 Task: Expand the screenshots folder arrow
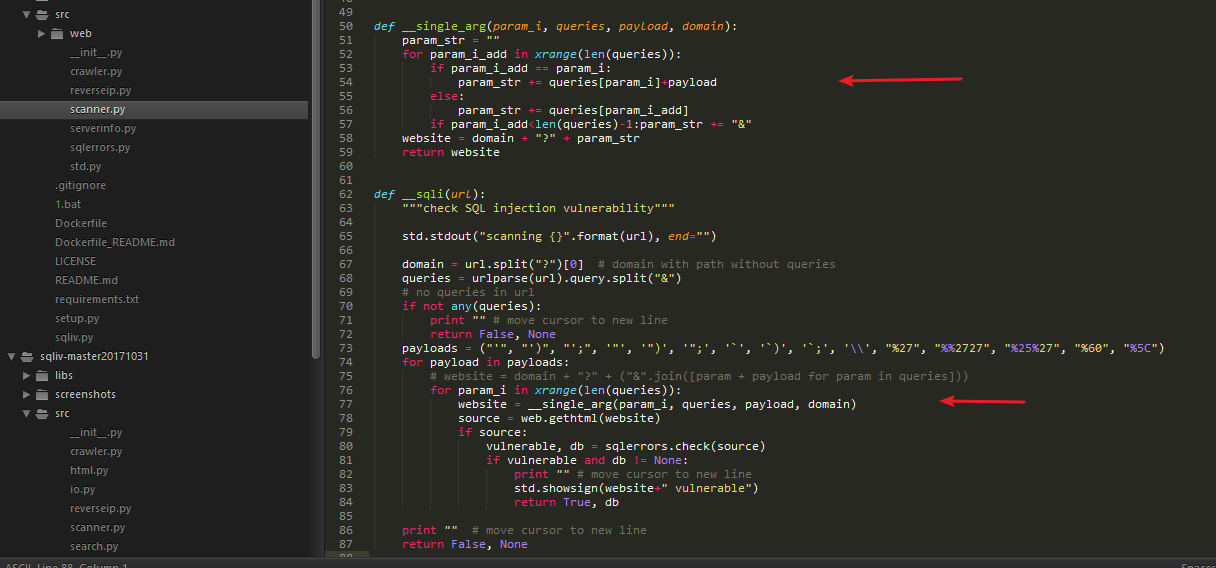click(x=26, y=394)
